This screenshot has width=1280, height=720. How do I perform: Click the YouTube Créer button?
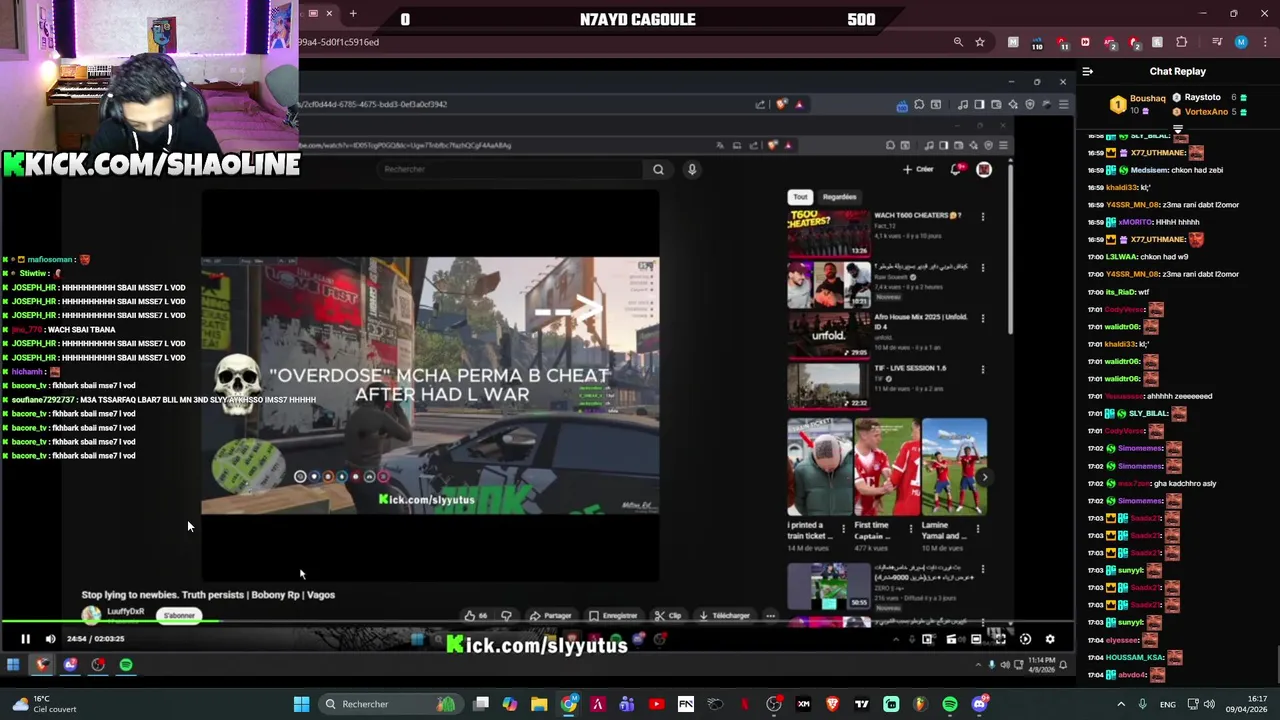[918, 169]
